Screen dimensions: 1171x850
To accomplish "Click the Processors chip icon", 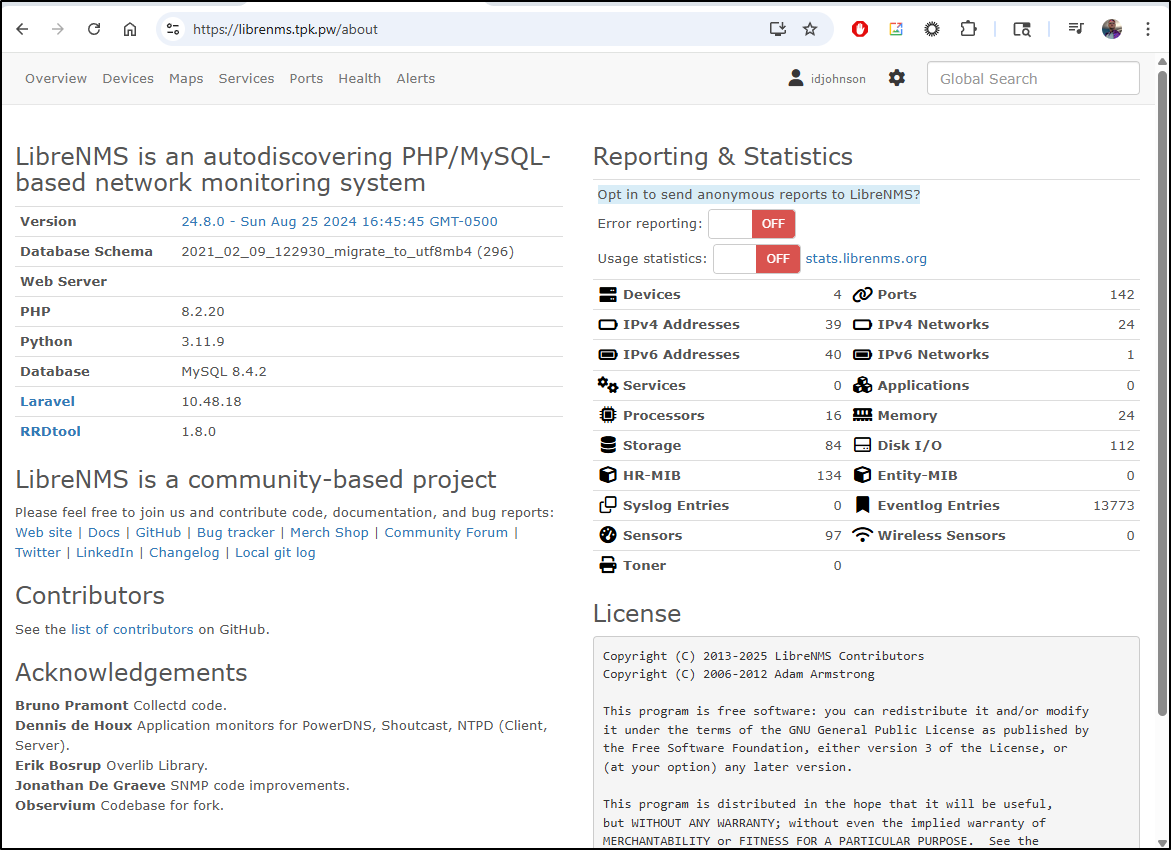I will coord(608,415).
